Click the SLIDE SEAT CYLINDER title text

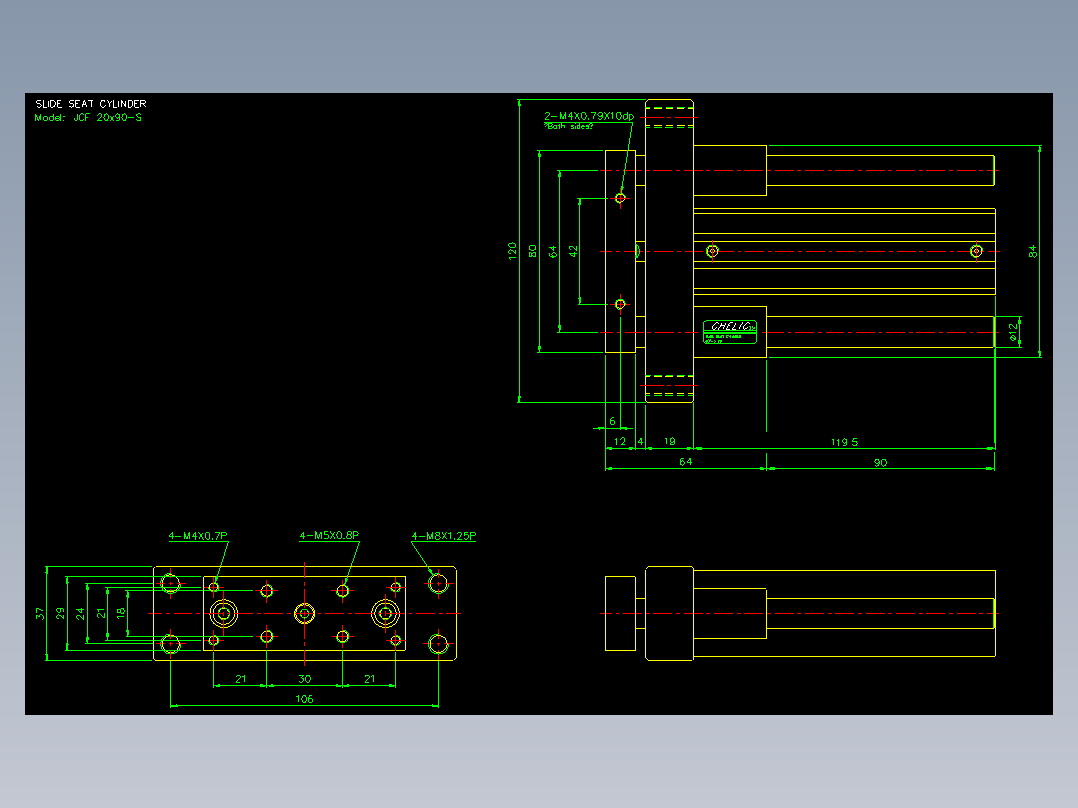[91, 104]
